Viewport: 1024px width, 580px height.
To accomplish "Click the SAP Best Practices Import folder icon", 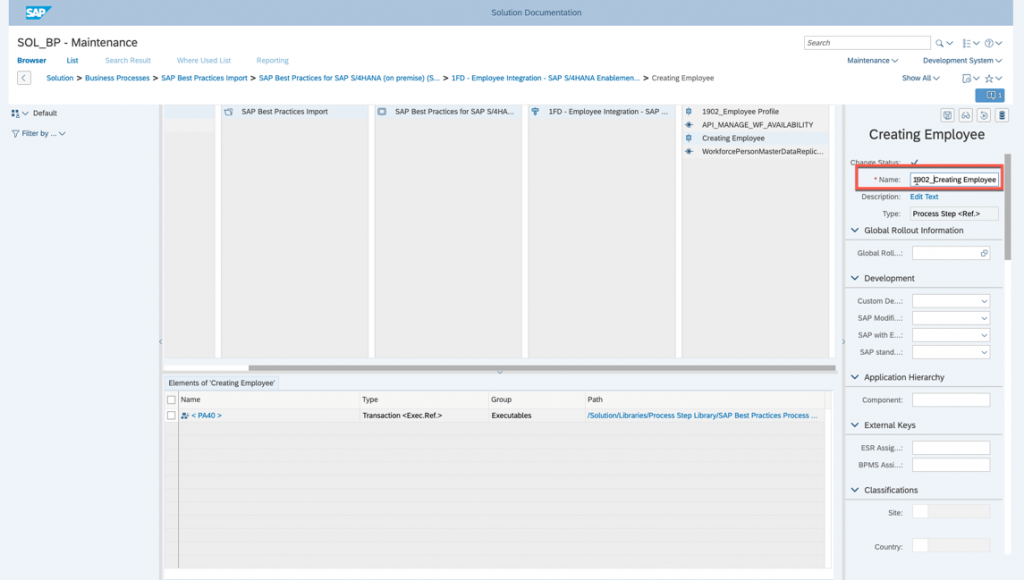I will tap(229, 112).
